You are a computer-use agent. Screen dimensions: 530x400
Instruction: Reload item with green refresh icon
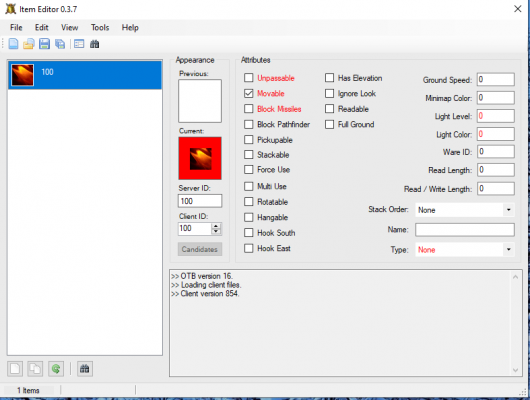tap(56, 369)
